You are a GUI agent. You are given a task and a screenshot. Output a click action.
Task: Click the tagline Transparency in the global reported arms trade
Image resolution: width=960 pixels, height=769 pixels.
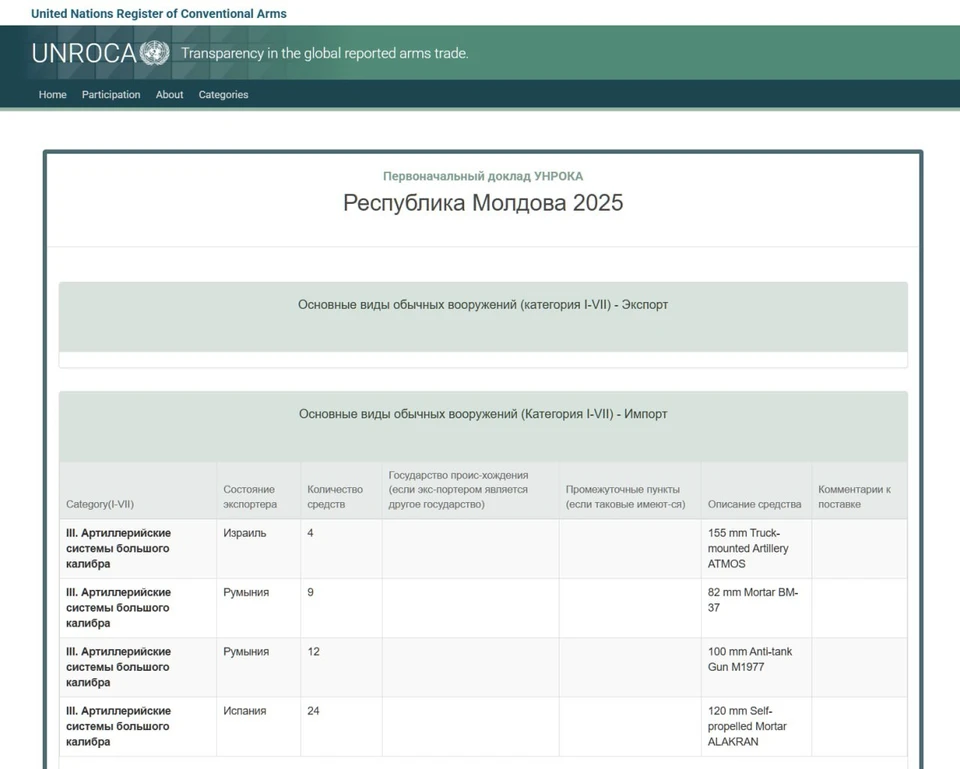[324, 53]
